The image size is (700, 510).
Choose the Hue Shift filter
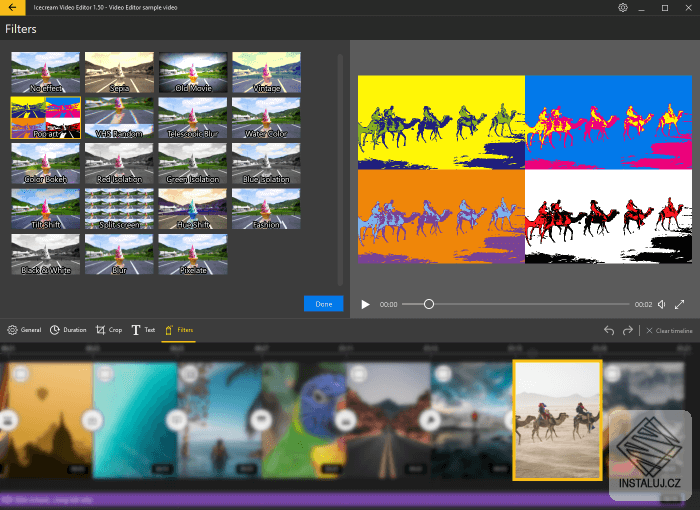193,209
